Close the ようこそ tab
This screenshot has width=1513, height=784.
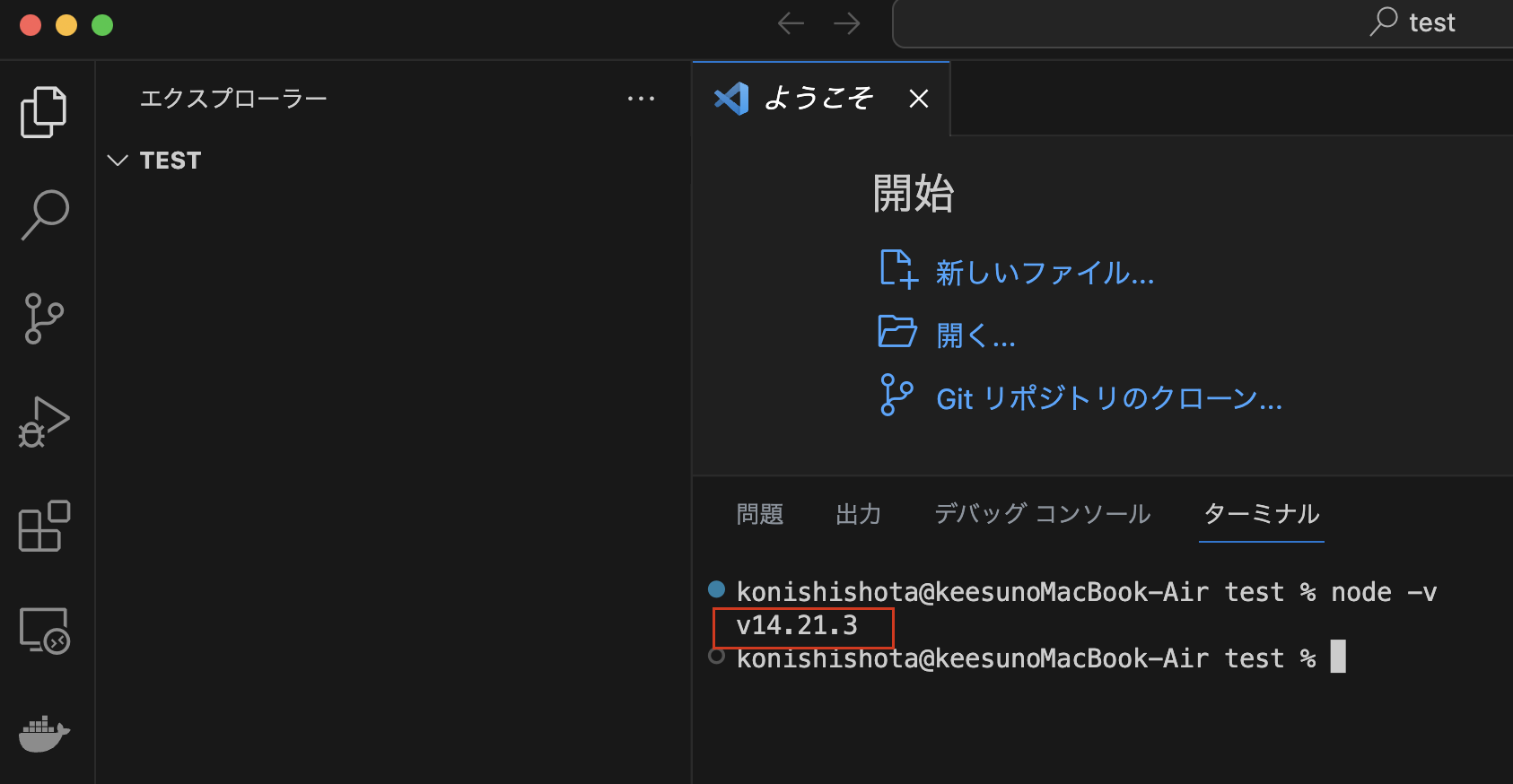(x=918, y=99)
